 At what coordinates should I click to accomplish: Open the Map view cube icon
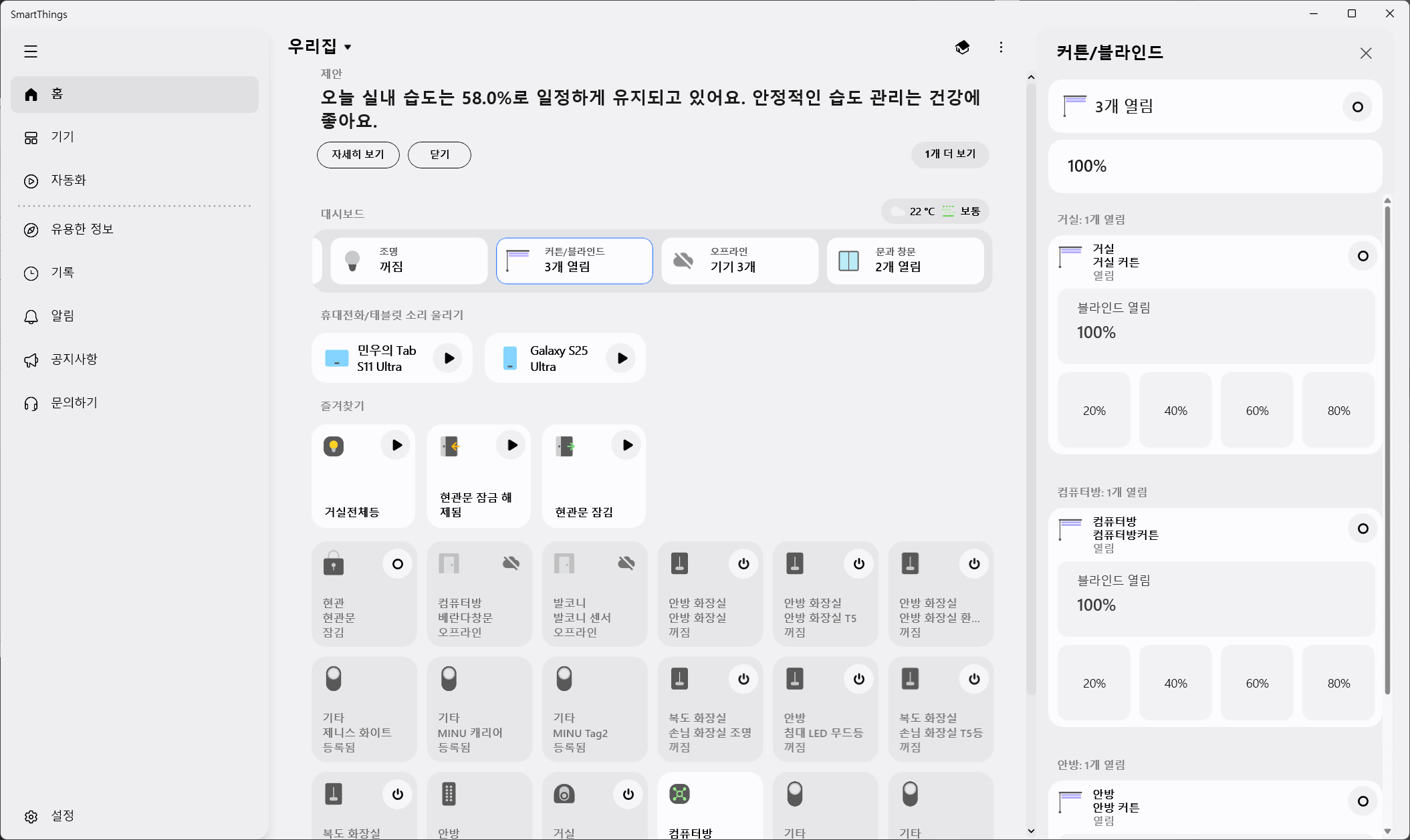click(962, 47)
